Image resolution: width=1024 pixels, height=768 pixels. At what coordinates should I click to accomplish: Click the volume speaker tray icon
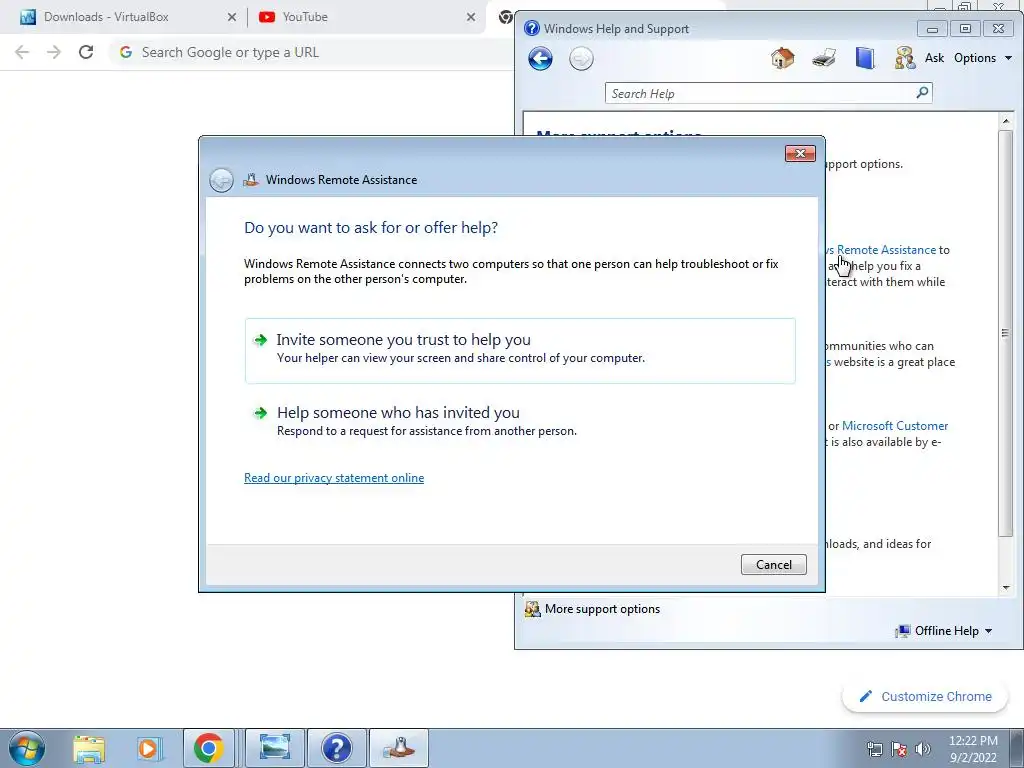(923, 749)
